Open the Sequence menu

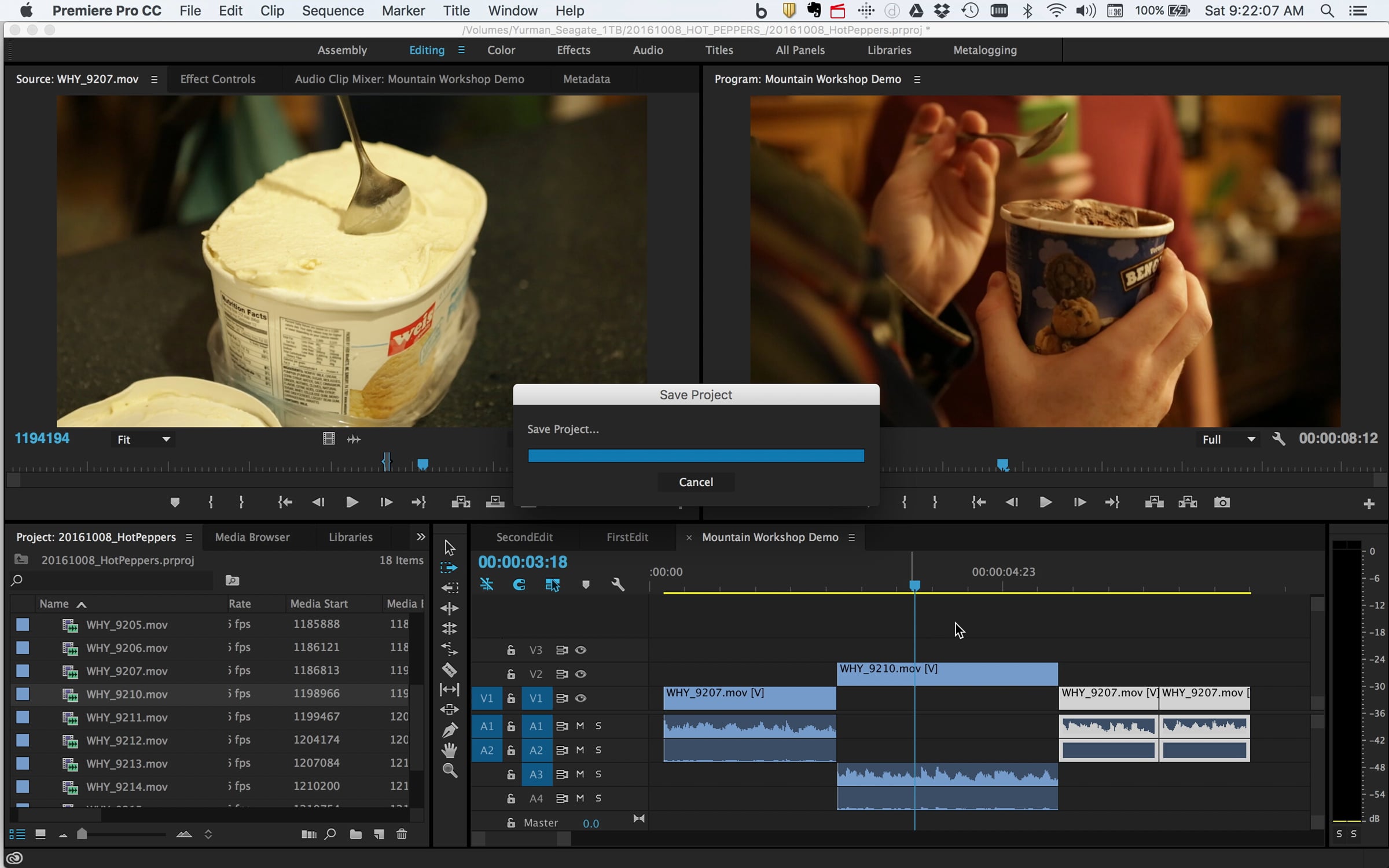pos(333,10)
